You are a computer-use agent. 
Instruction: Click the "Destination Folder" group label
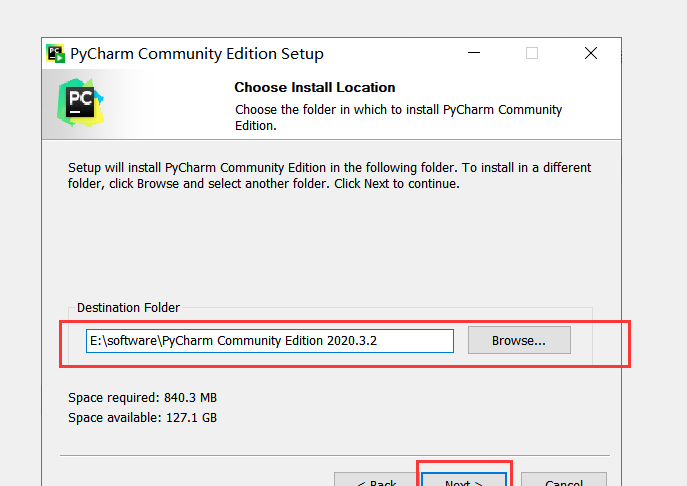128,308
